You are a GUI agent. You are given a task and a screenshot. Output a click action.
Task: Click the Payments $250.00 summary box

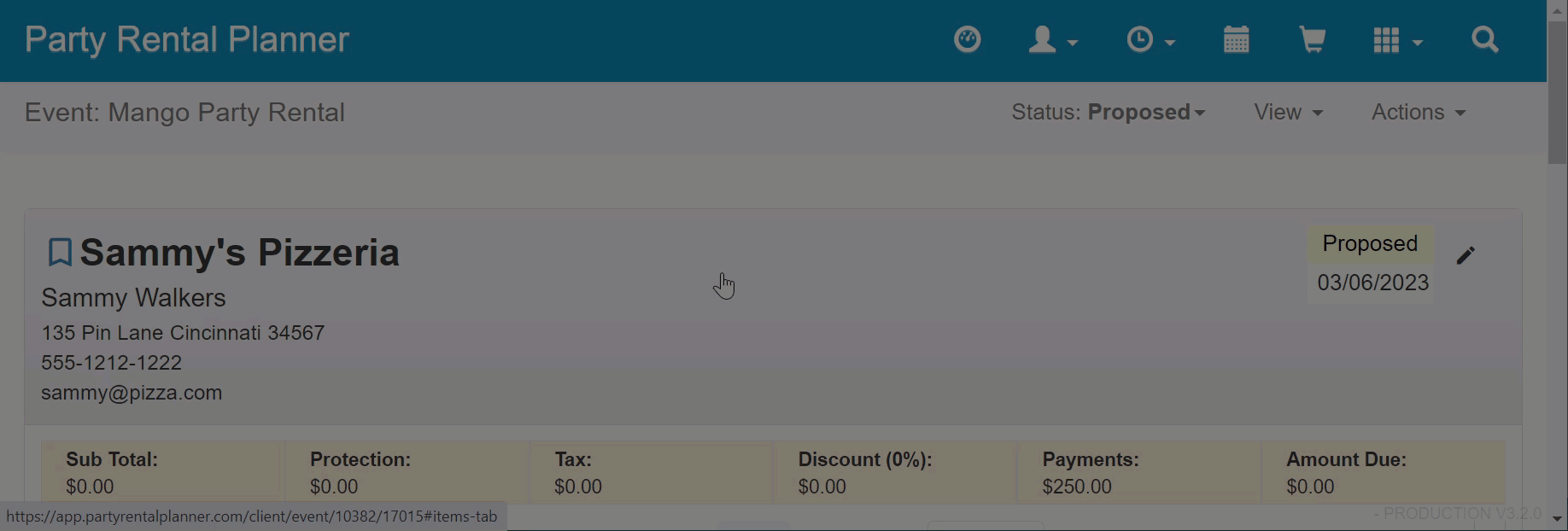[x=1138, y=472]
